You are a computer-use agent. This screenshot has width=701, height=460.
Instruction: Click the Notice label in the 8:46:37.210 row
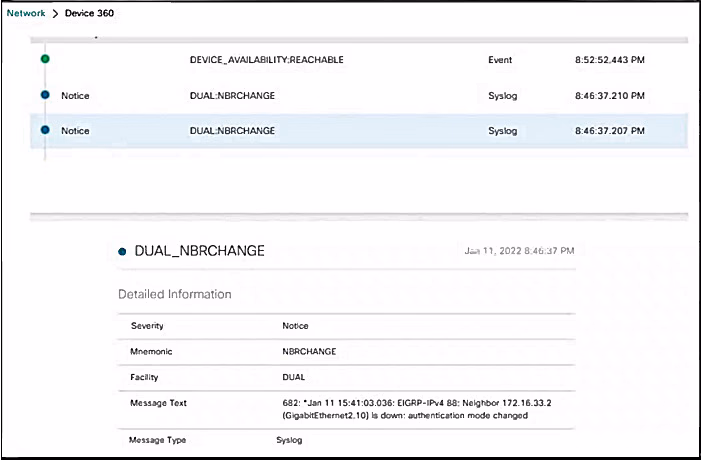pos(75,96)
